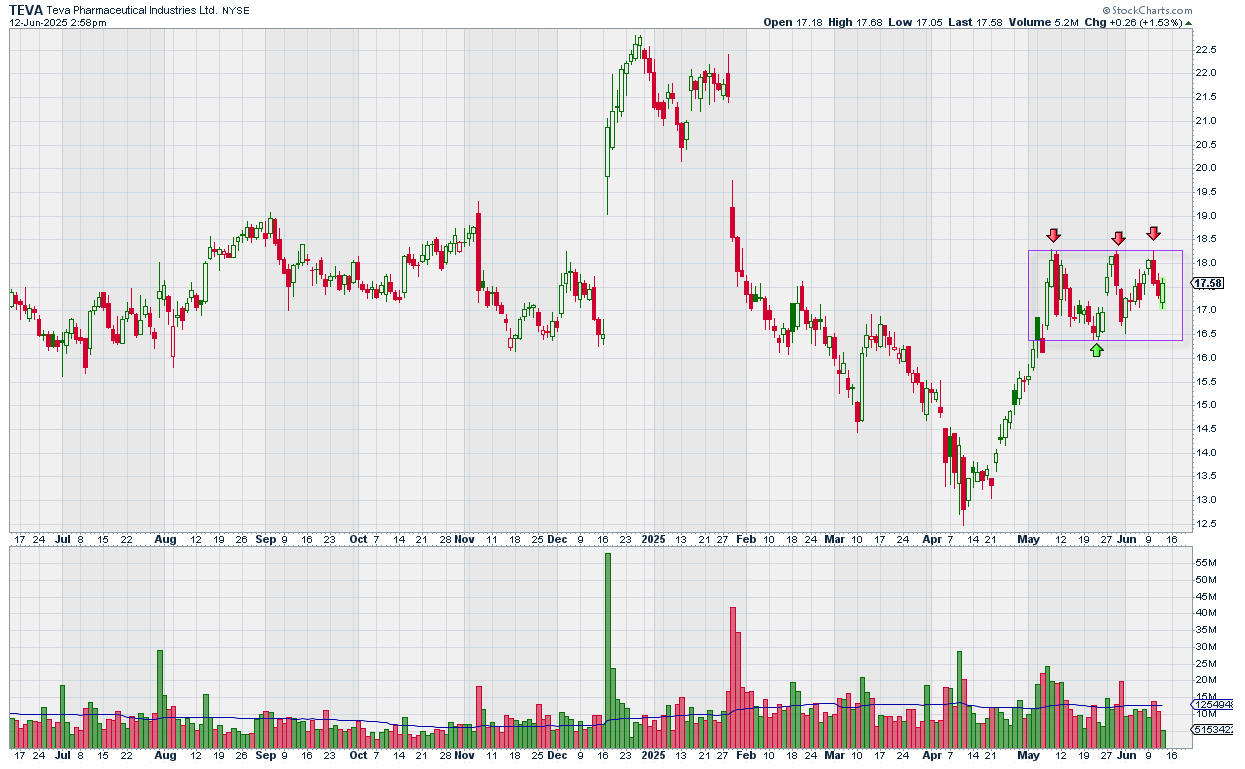Click Nov on the price panel's date axis
The image size is (1245, 769).
pos(464,540)
